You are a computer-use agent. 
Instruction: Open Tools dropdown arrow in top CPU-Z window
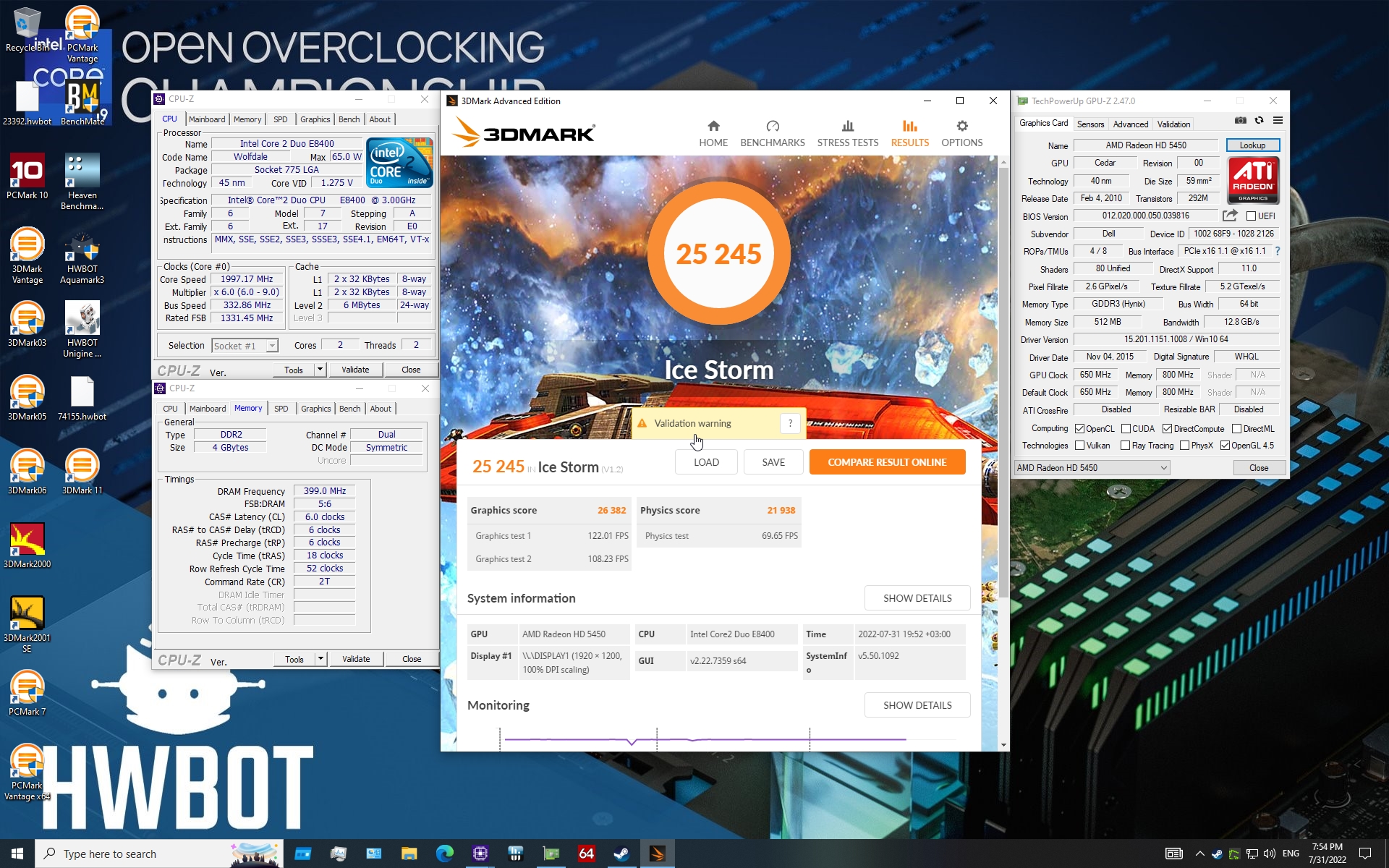(320, 370)
